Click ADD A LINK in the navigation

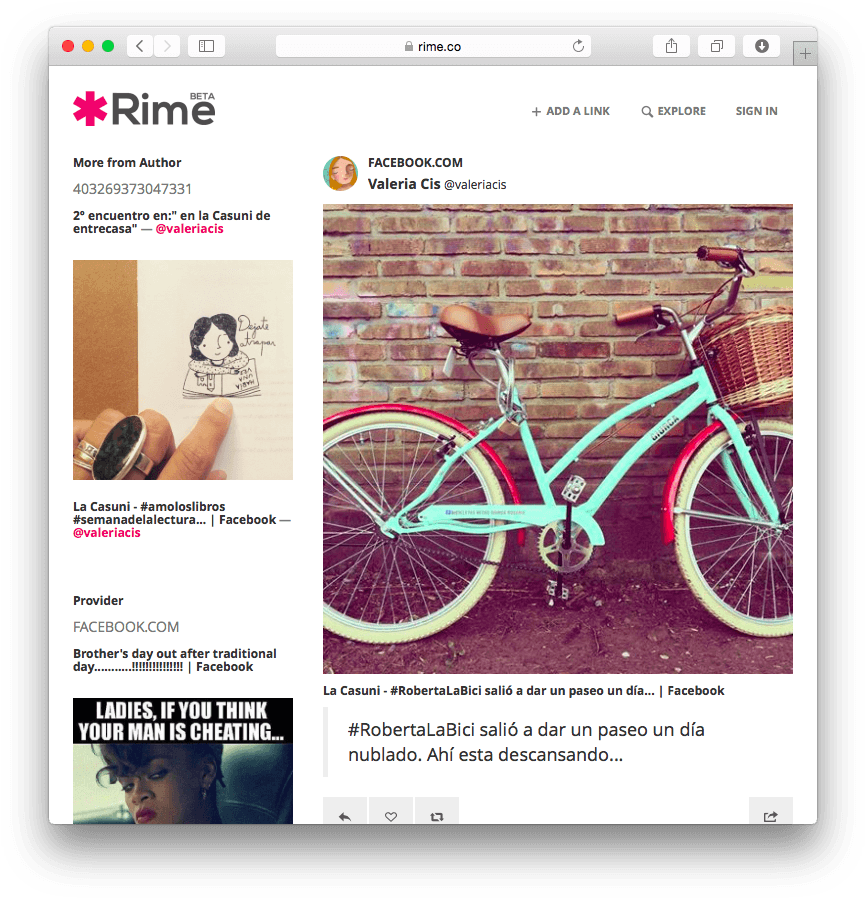pyautogui.click(x=571, y=111)
